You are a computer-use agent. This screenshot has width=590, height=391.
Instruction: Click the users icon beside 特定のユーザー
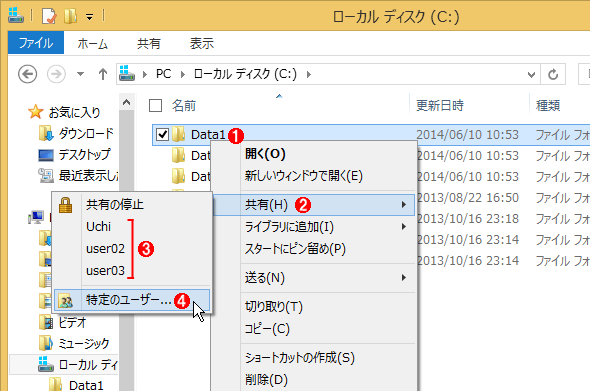click(x=66, y=301)
